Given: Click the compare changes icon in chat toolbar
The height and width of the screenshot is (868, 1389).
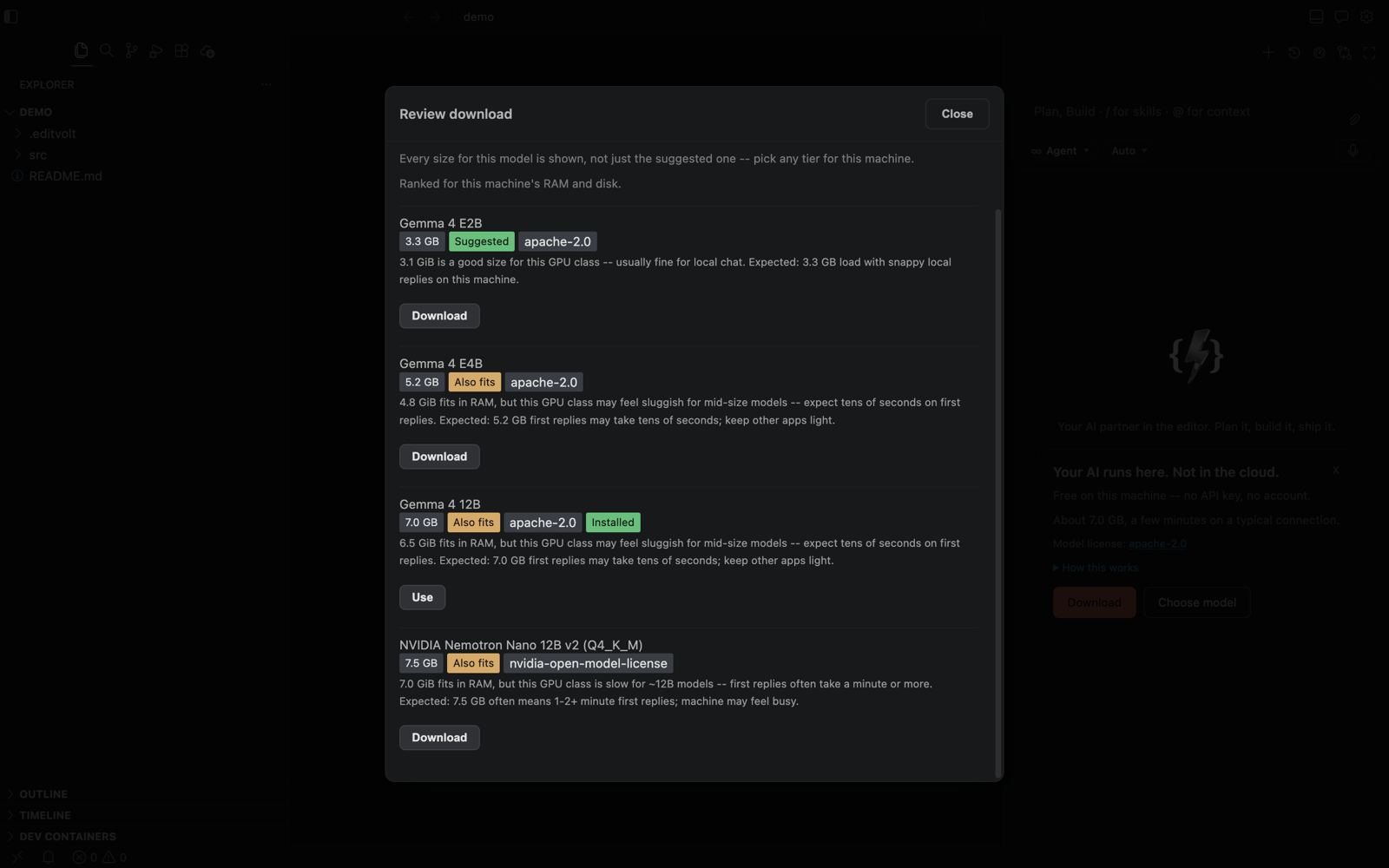Looking at the screenshot, I should 1345,52.
